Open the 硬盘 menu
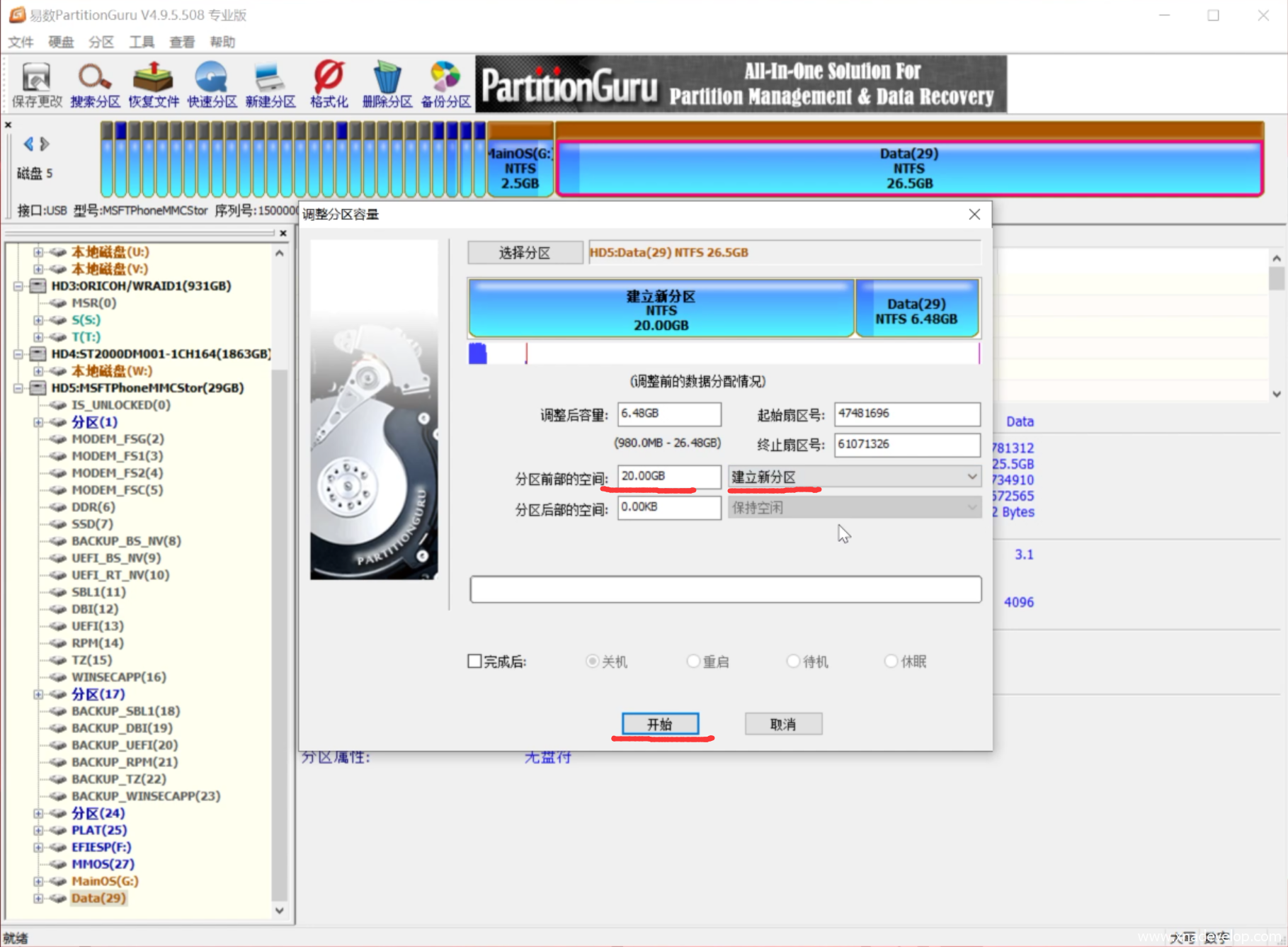Screen dimensions: 1288x947 (x=61, y=42)
